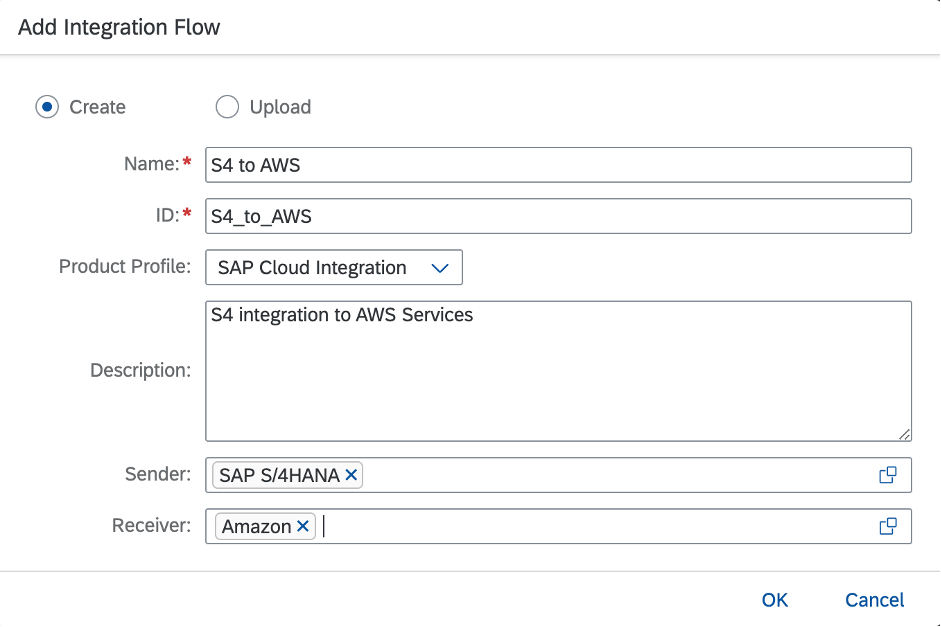The image size is (941, 627).
Task: Select the SAP Cloud Integration profile value
Action: click(x=310, y=267)
